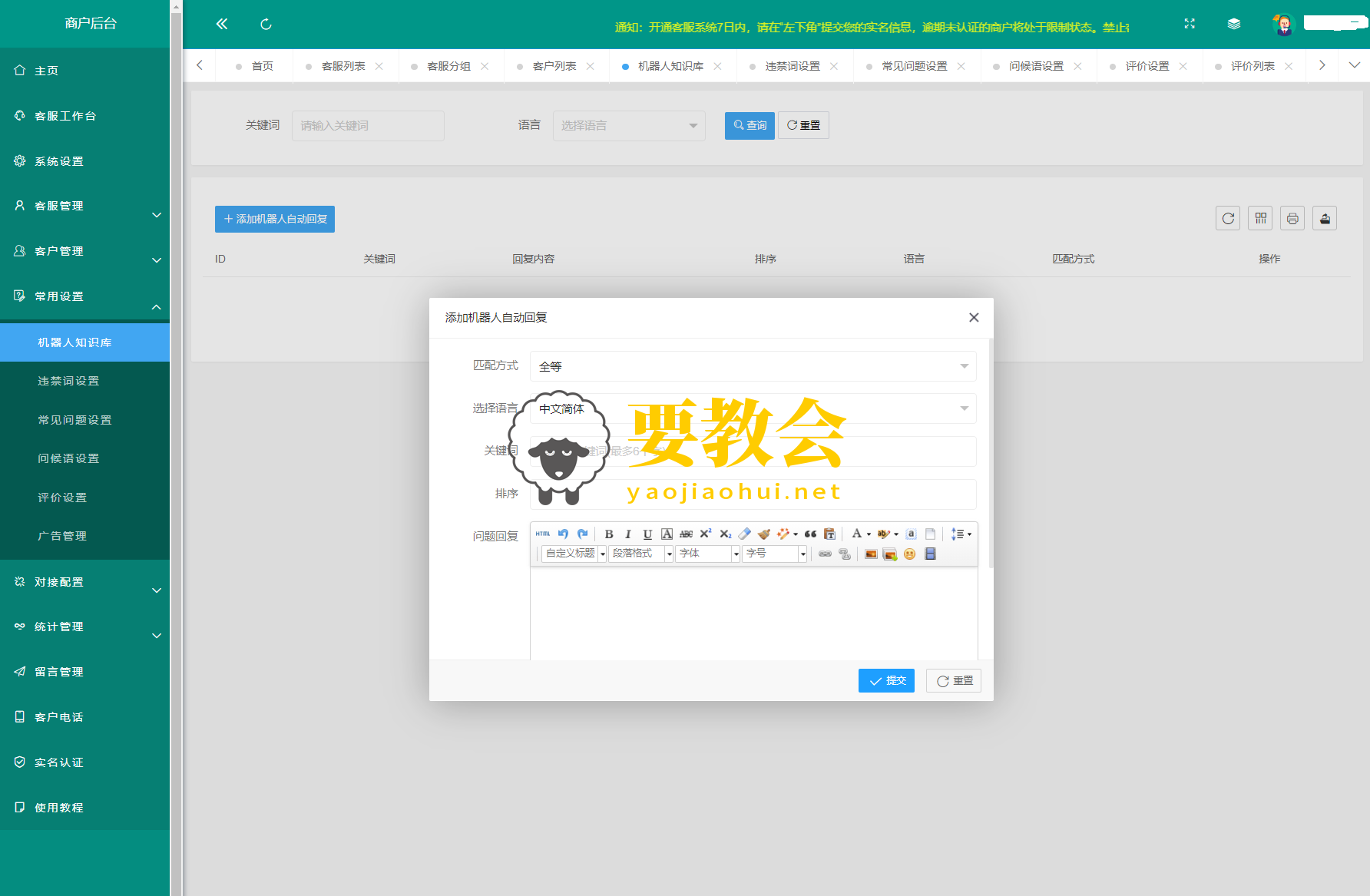Click inside the 问题回复 editor text area

753,613
